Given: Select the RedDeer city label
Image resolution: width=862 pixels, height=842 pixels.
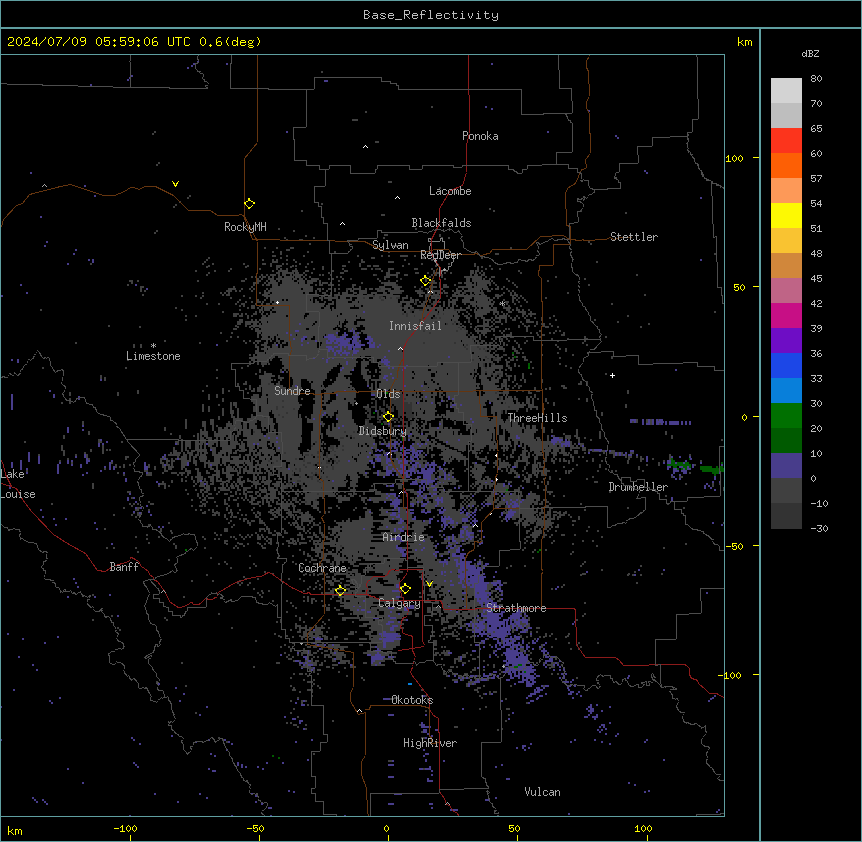Looking at the screenshot, I should point(440,255).
